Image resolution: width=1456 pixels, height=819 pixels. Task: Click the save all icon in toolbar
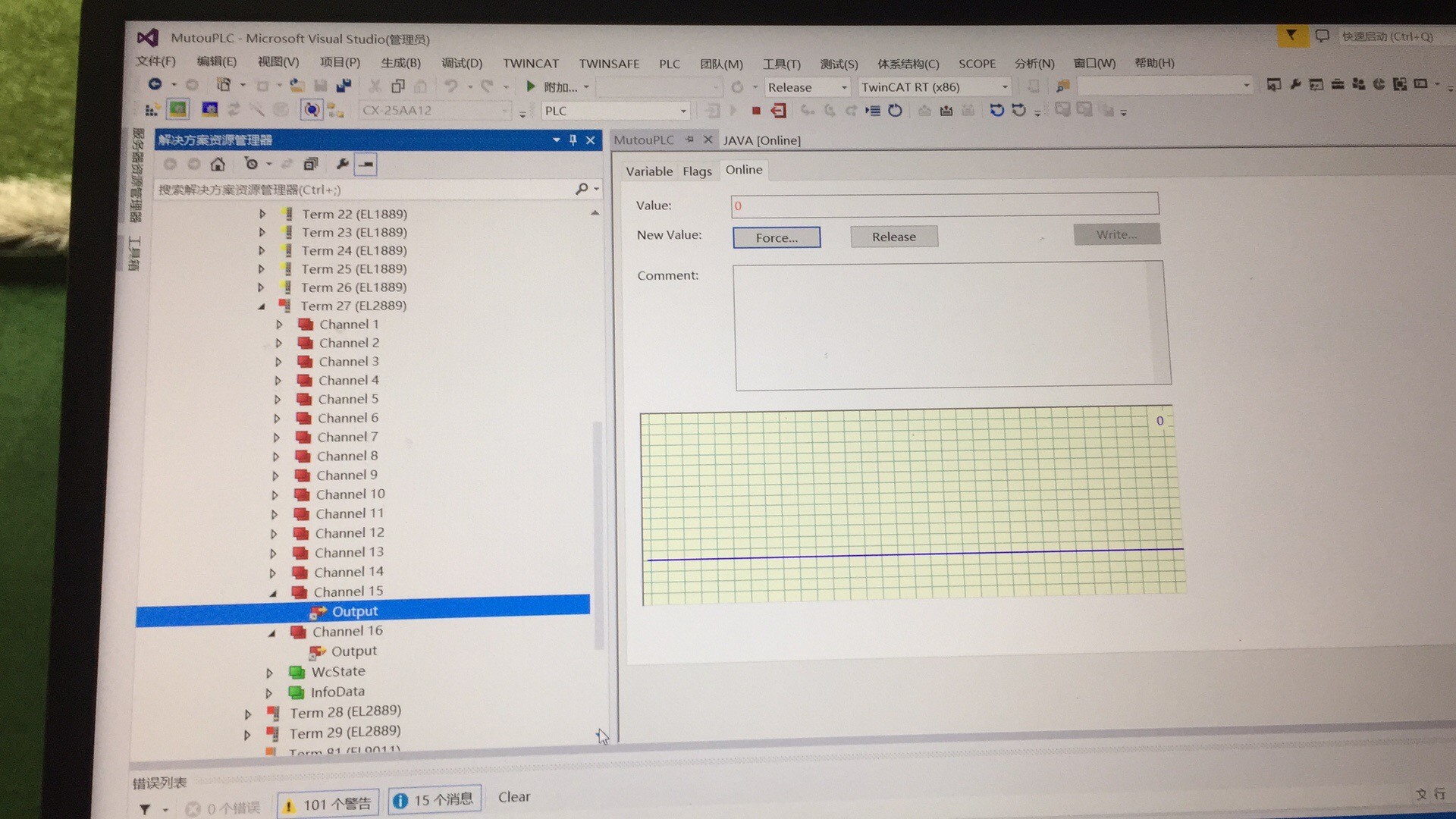(x=344, y=85)
